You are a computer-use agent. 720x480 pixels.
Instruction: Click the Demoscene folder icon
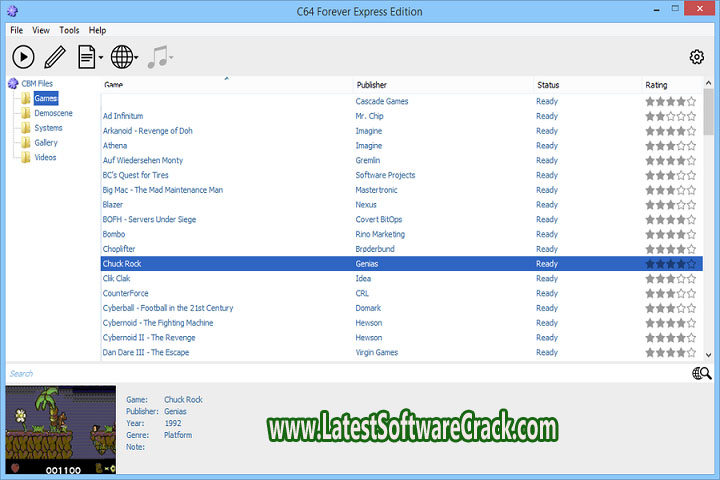26,113
